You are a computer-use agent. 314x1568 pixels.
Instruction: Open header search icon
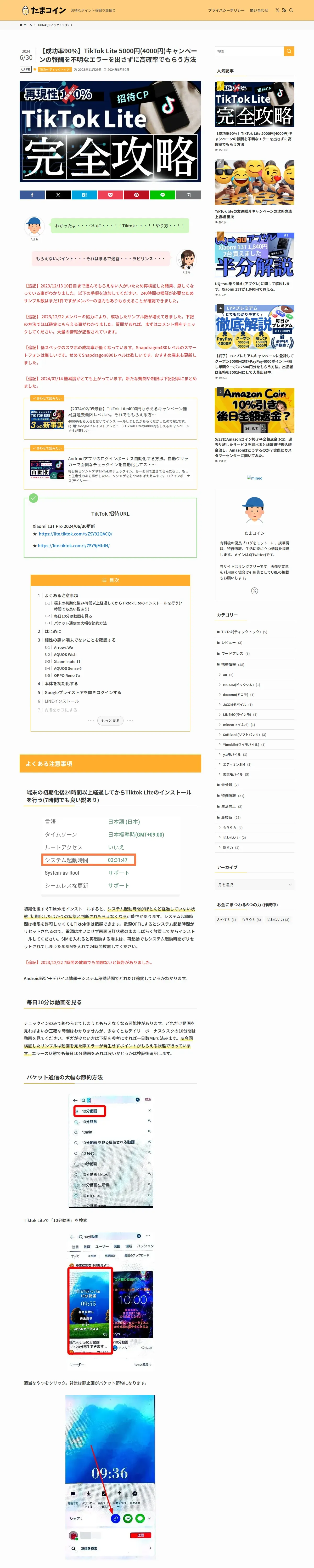point(291,10)
